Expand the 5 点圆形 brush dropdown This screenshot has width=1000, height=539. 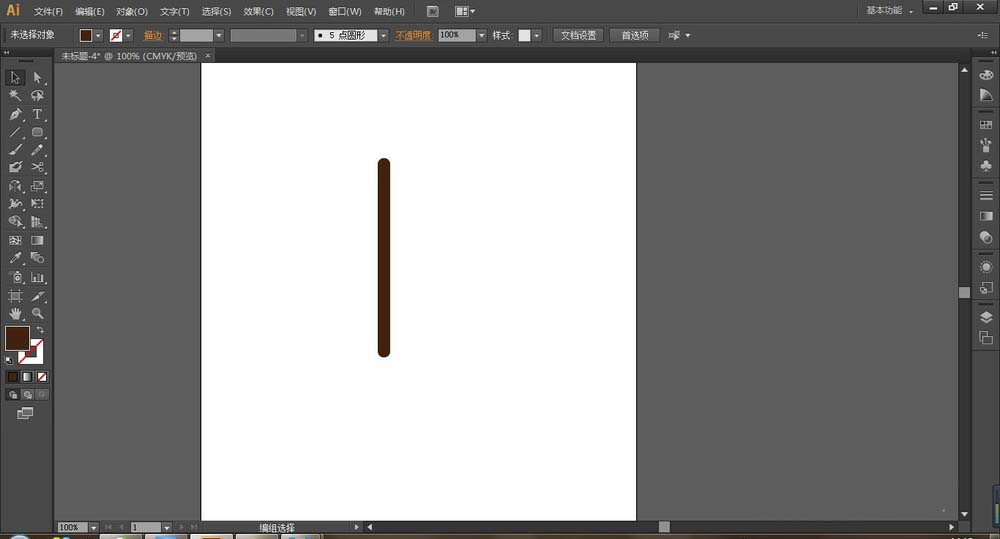click(382, 35)
